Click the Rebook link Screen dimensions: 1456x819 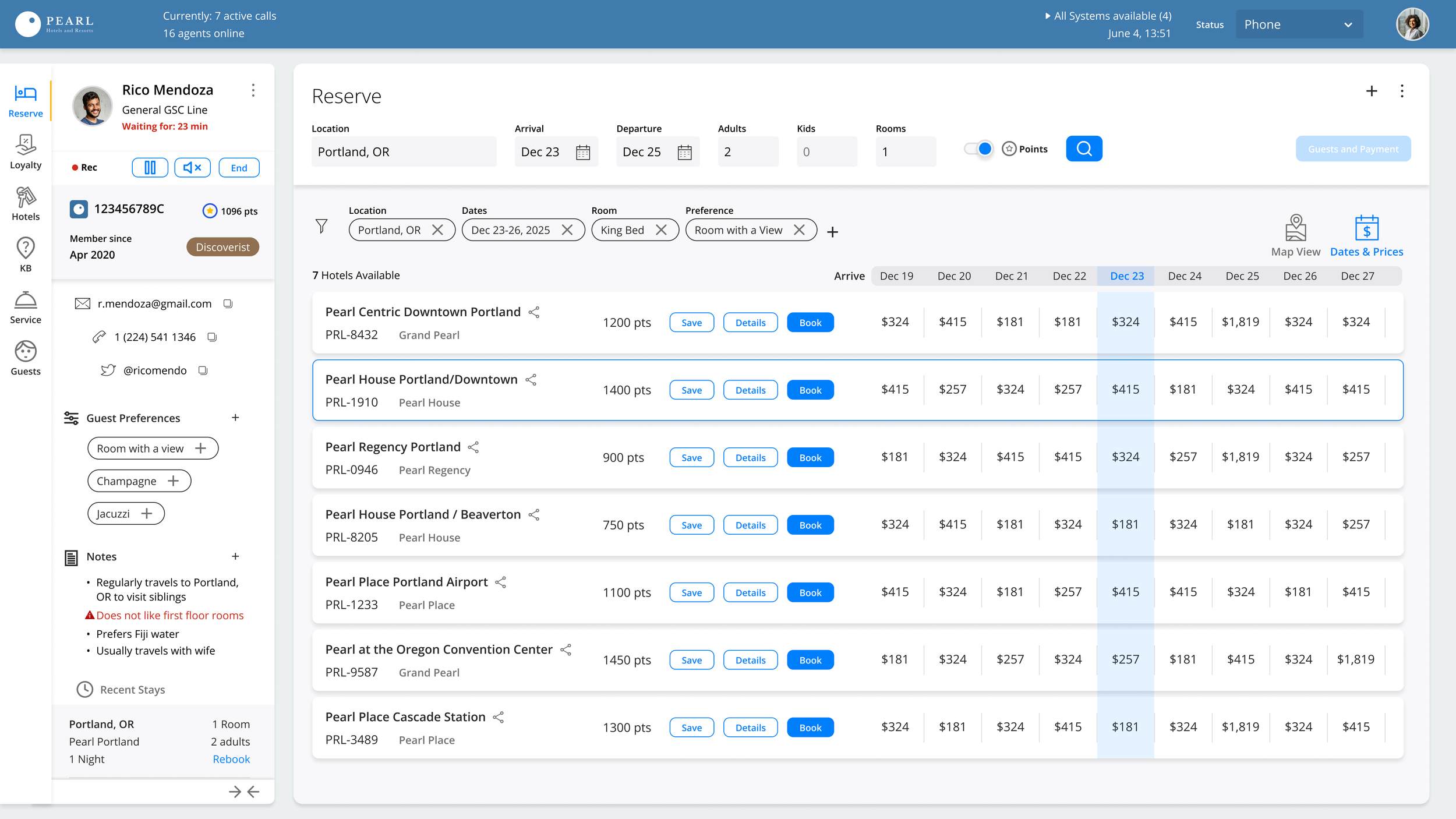[231, 759]
